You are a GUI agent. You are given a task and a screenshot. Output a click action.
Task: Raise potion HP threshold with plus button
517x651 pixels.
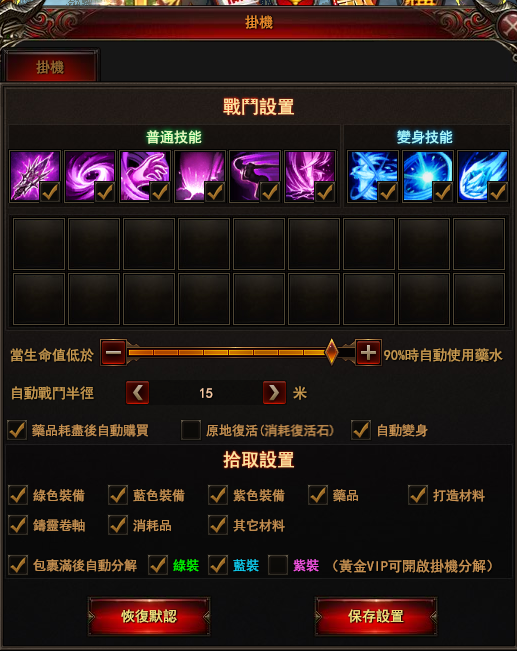(368, 353)
